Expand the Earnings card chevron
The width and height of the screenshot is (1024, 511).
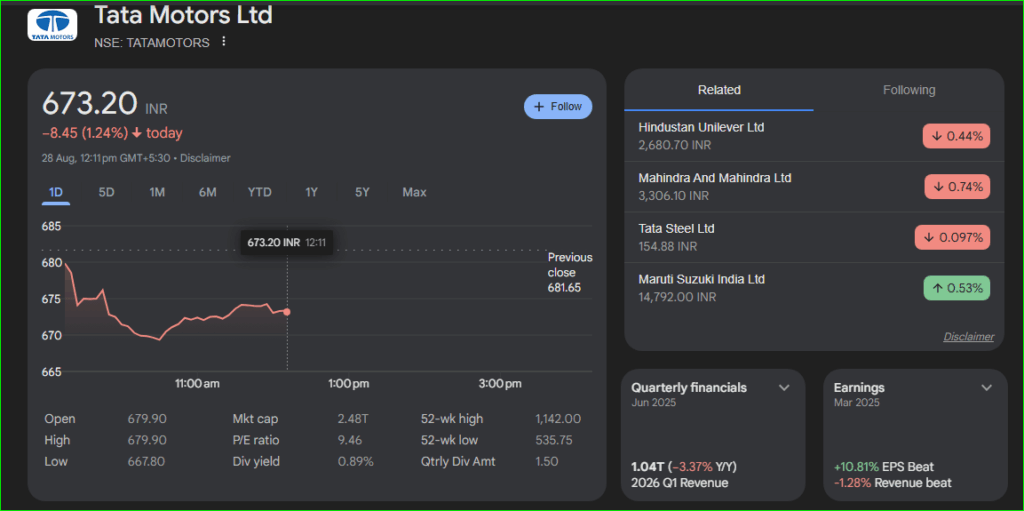point(986,388)
